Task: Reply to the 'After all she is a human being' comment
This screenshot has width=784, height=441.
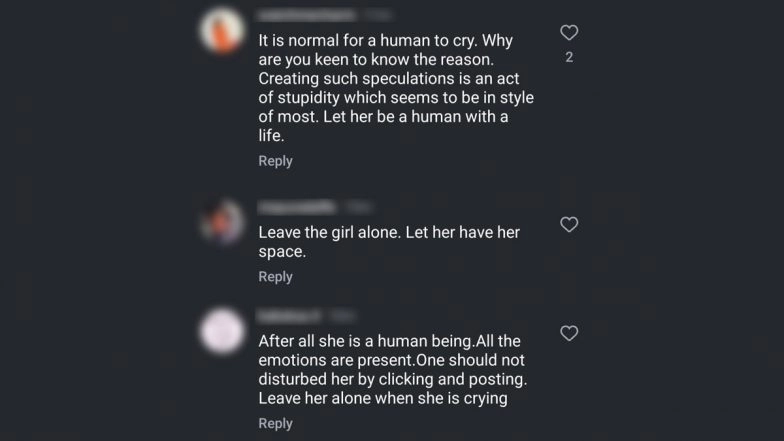Action: click(x=275, y=423)
